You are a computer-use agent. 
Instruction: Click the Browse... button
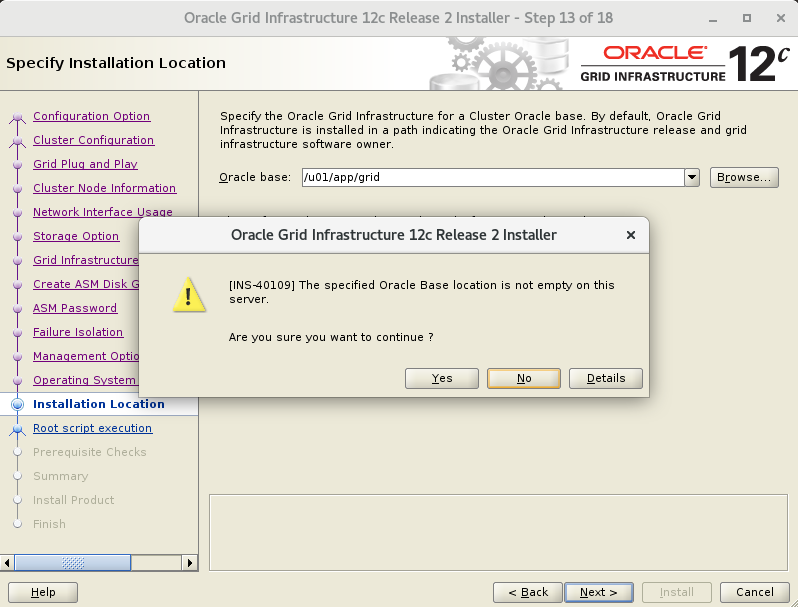point(744,177)
